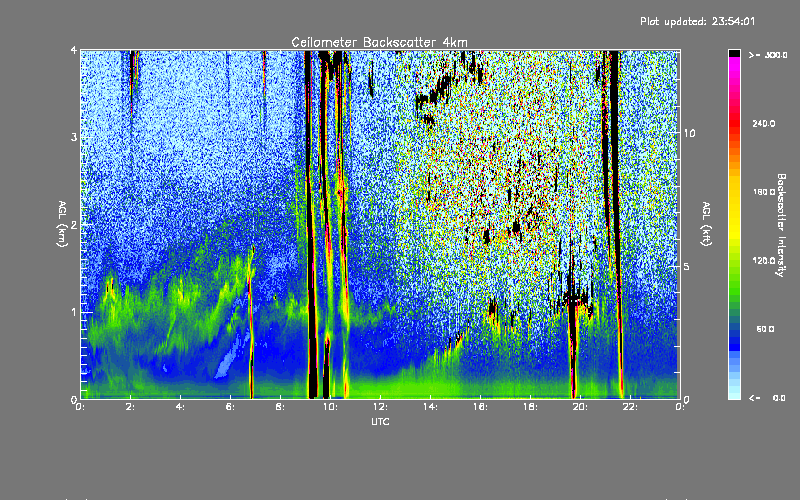Click the magenta segment of the colorbar
This screenshot has width=800, height=500.
coord(734,65)
